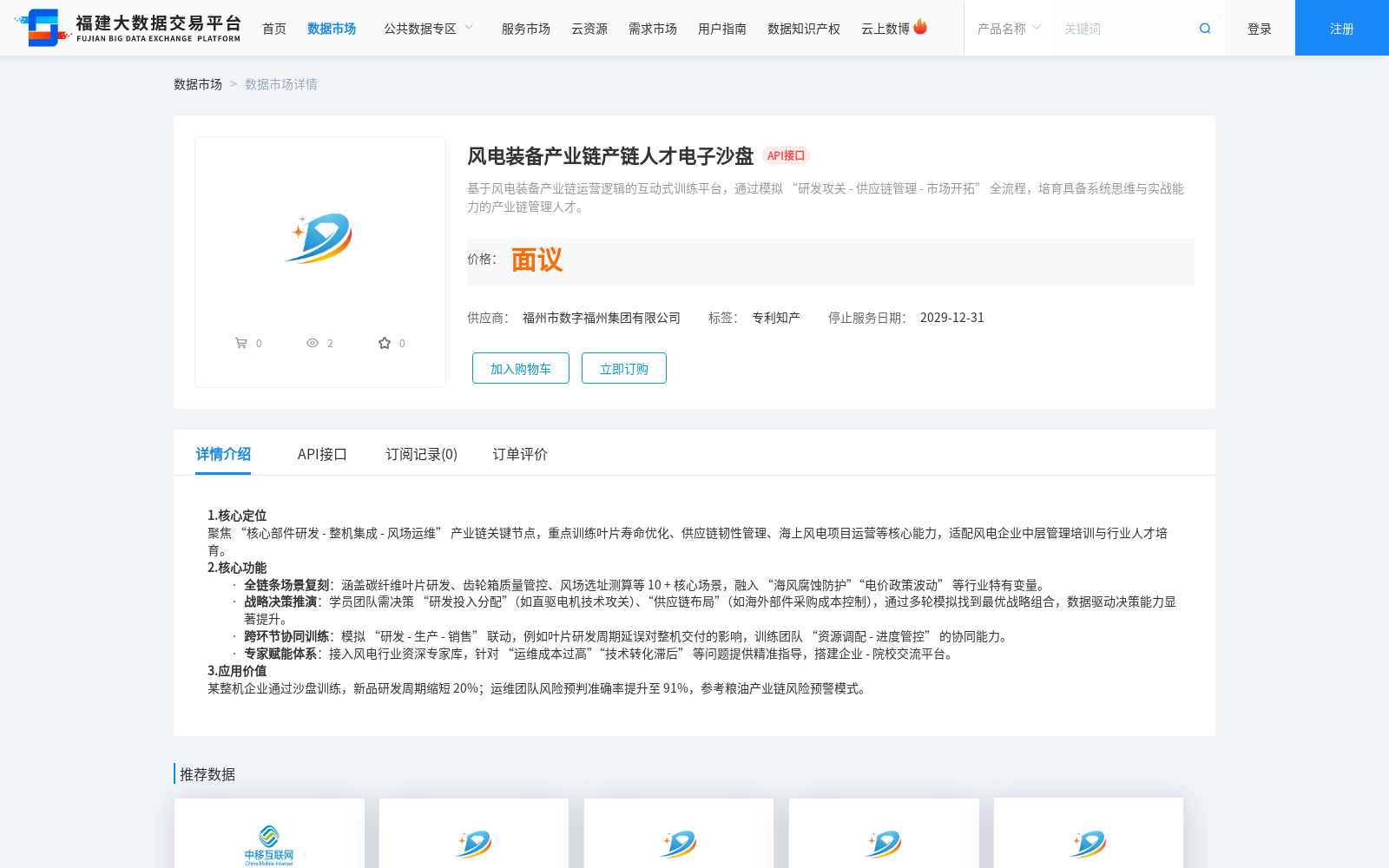Open 数据知识产权 navigation item
This screenshot has width=1389, height=868.
point(804,29)
